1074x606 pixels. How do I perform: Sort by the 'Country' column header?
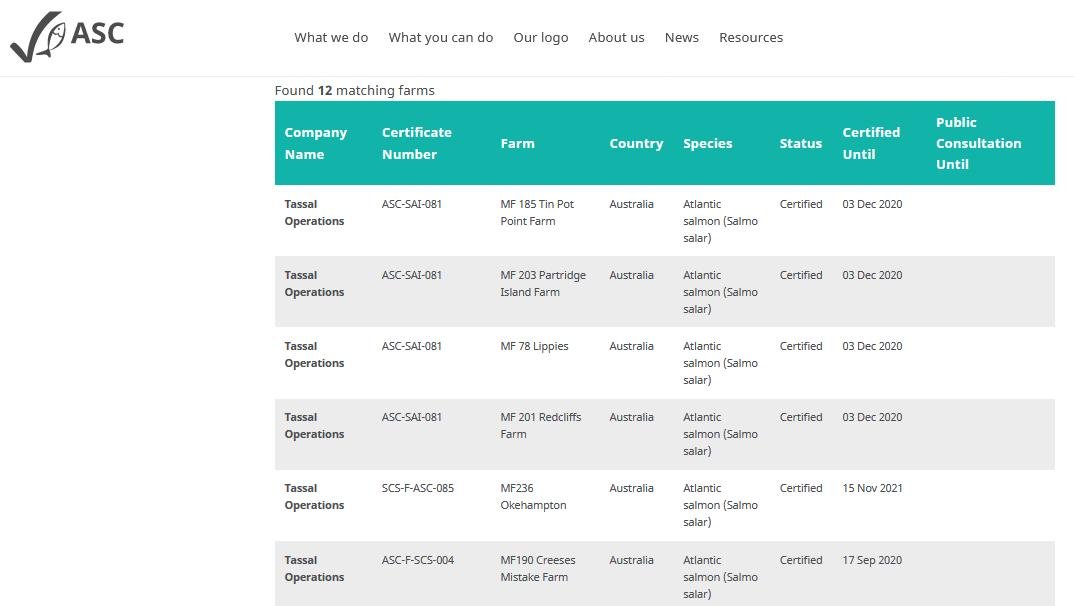pos(636,143)
